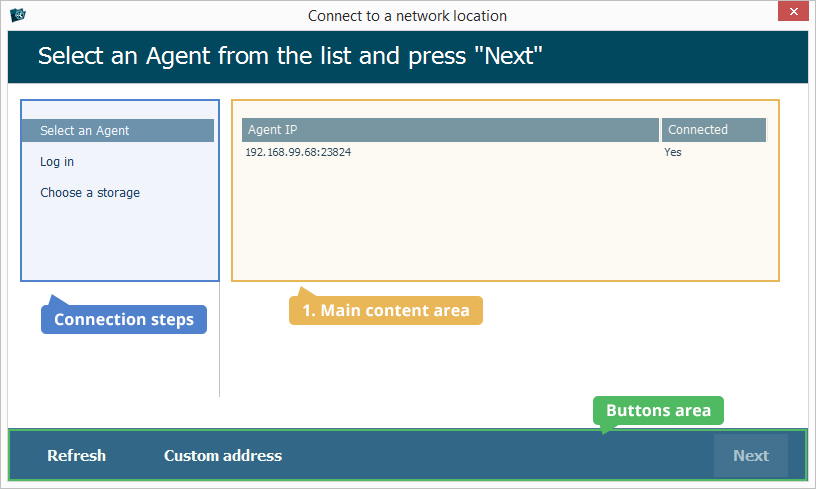Click empty bar space between Custom address and Next
Viewport: 816px width, 489px height.
pyautogui.click(x=500, y=456)
